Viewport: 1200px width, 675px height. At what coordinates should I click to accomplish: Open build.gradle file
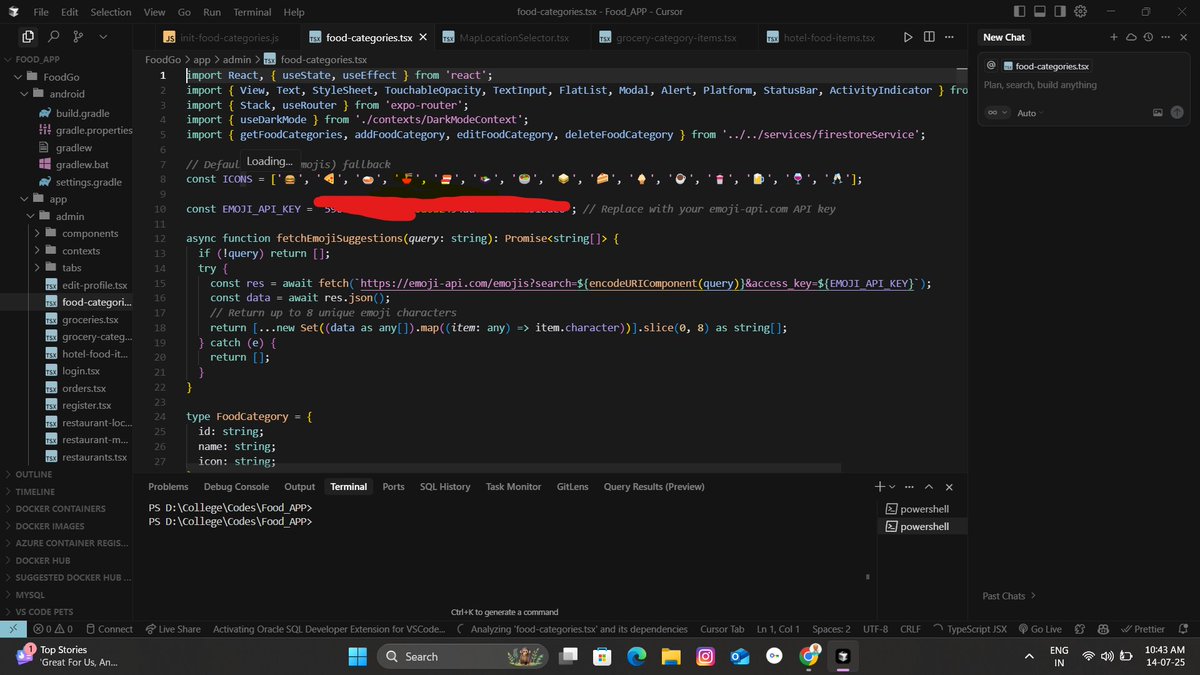[82, 113]
